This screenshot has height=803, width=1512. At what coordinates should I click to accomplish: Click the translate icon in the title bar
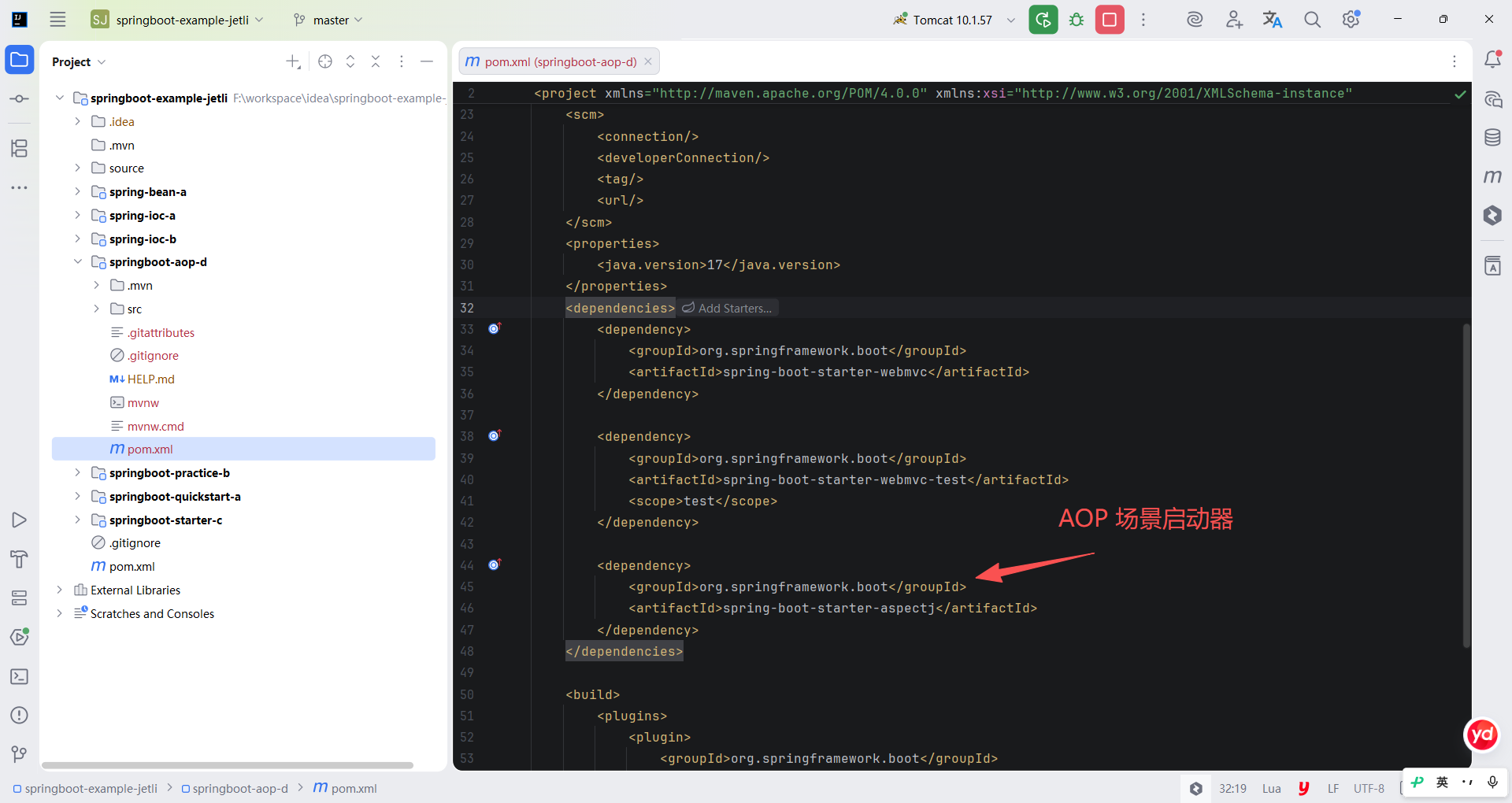pyautogui.click(x=1273, y=20)
